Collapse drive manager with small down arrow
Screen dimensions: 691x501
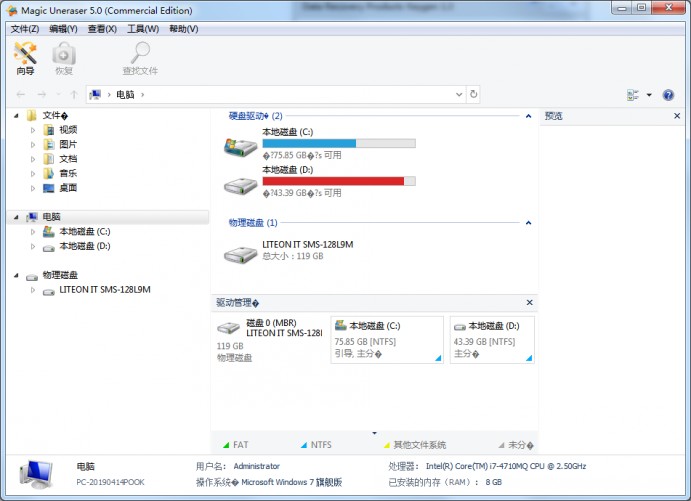tap(374, 433)
